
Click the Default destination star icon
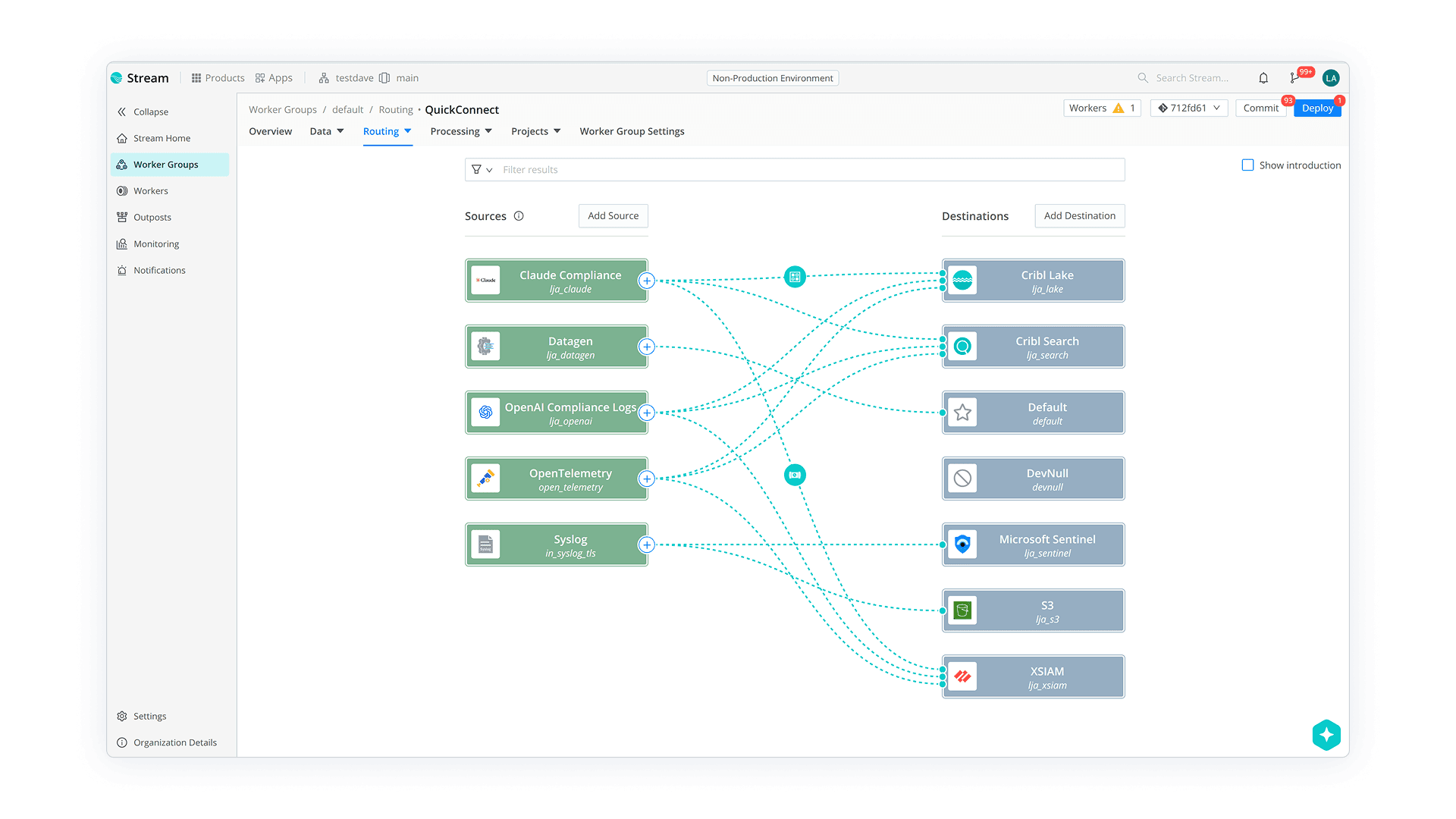(x=962, y=413)
